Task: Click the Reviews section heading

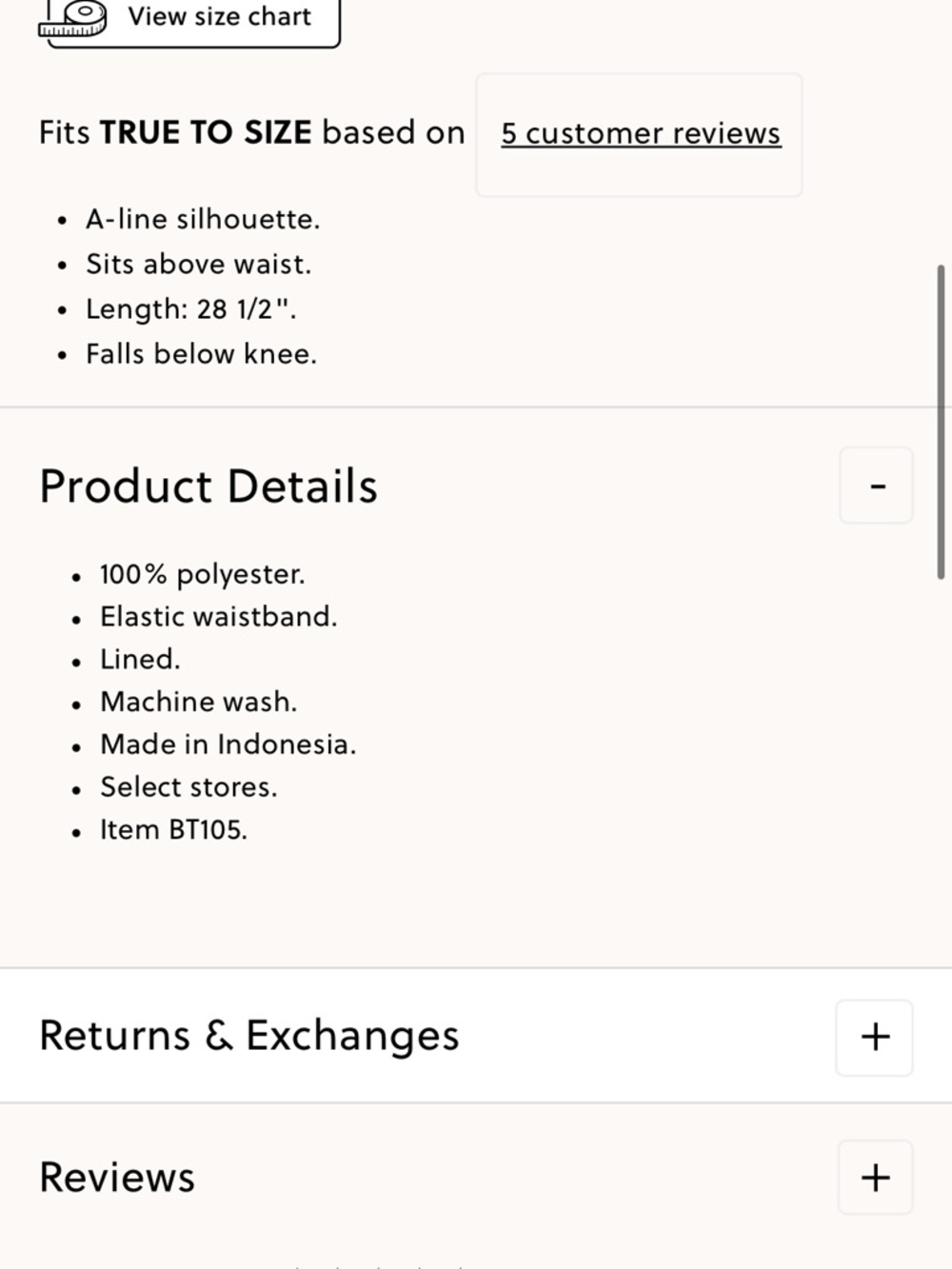Action: pyautogui.click(x=117, y=1178)
